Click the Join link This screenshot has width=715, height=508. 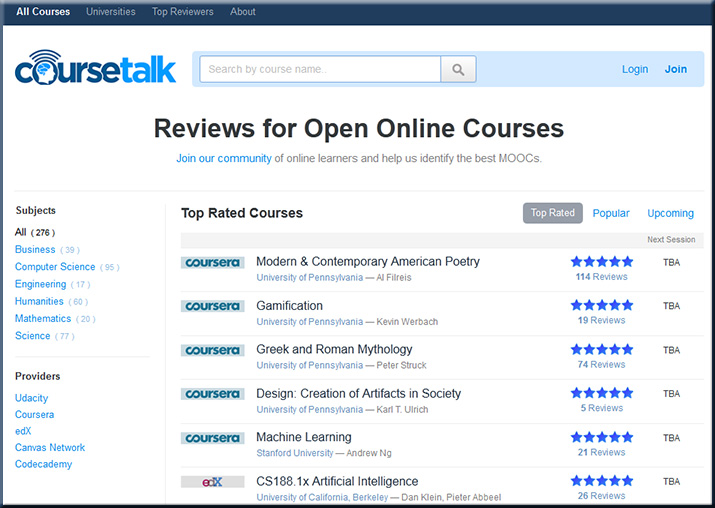click(x=676, y=69)
